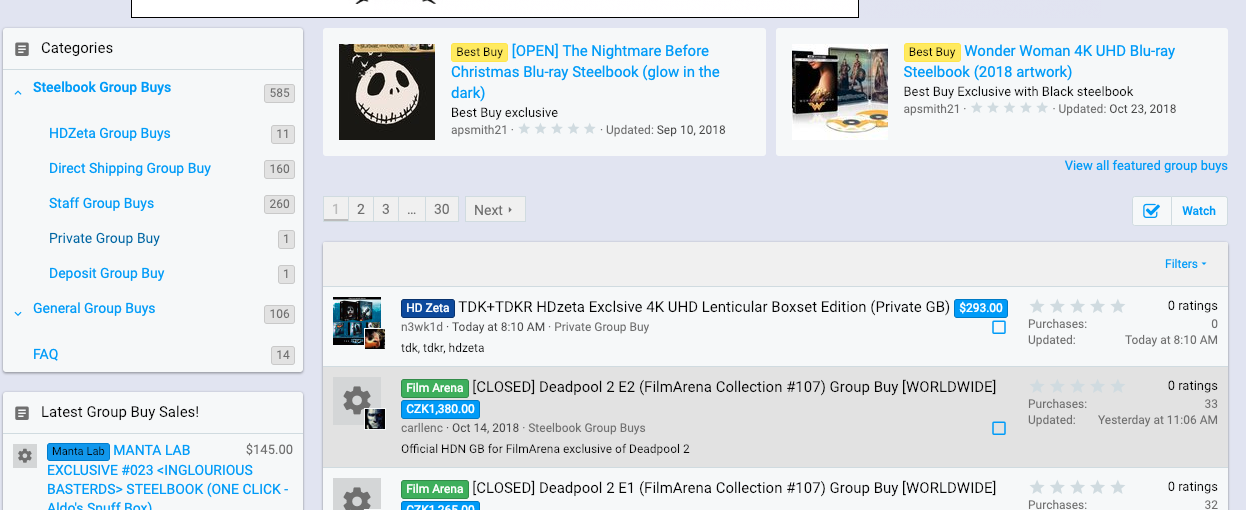1246x510 pixels.
Task: Open user n3wk1d's profile
Action: click(422, 327)
